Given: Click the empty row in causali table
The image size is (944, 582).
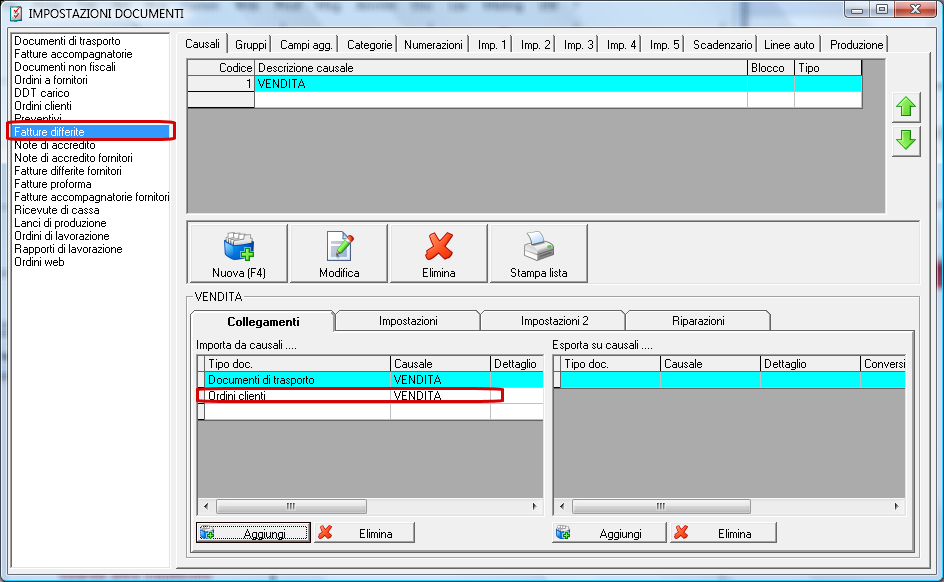Looking at the screenshot, I should pos(525,99).
